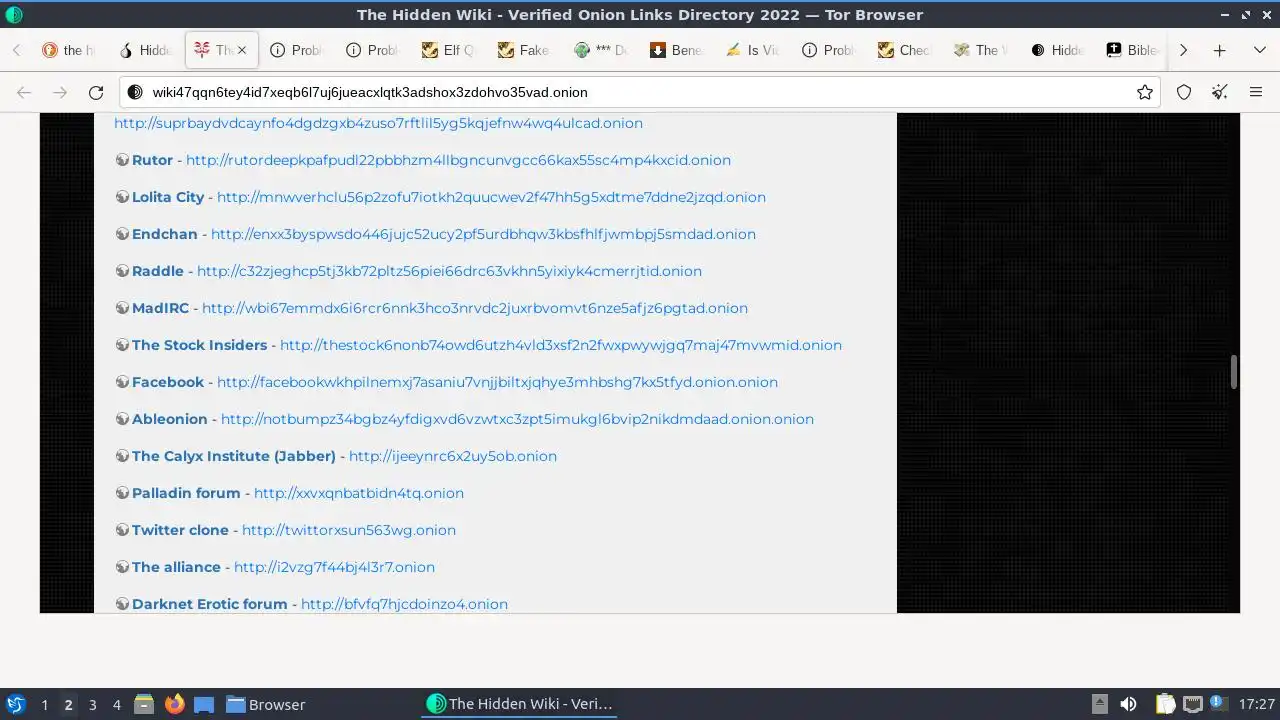This screenshot has height=720, width=1280.
Task: Open the shield security level icon
Action: point(1184,92)
